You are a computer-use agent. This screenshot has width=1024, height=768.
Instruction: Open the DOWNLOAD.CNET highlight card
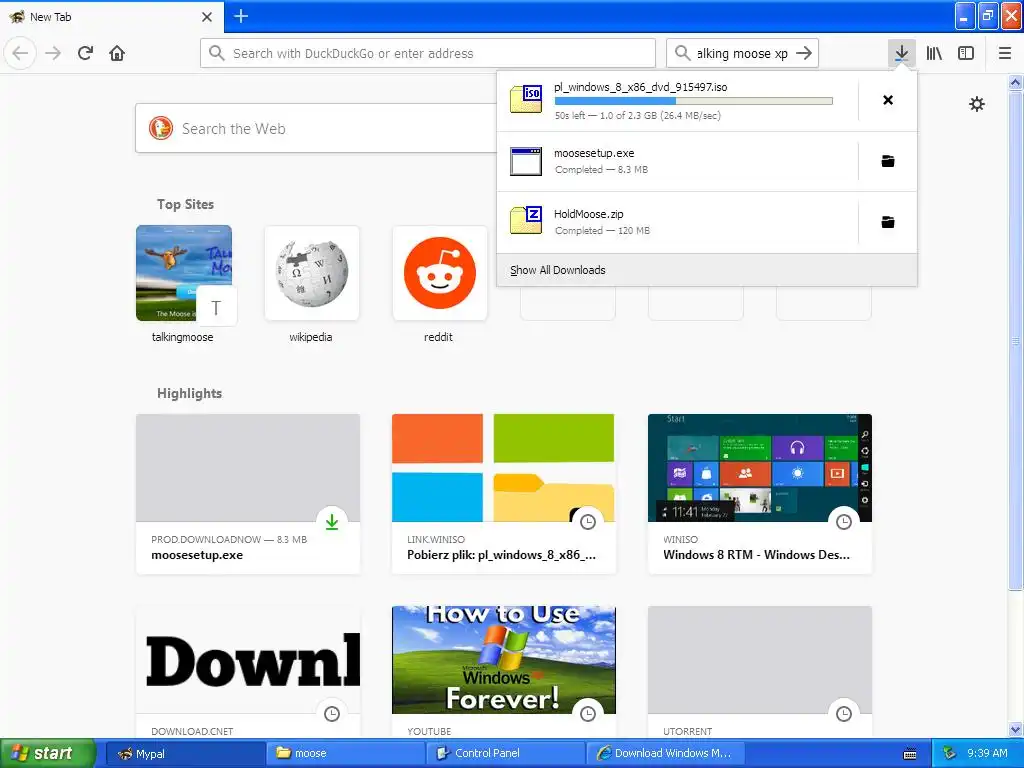point(248,672)
